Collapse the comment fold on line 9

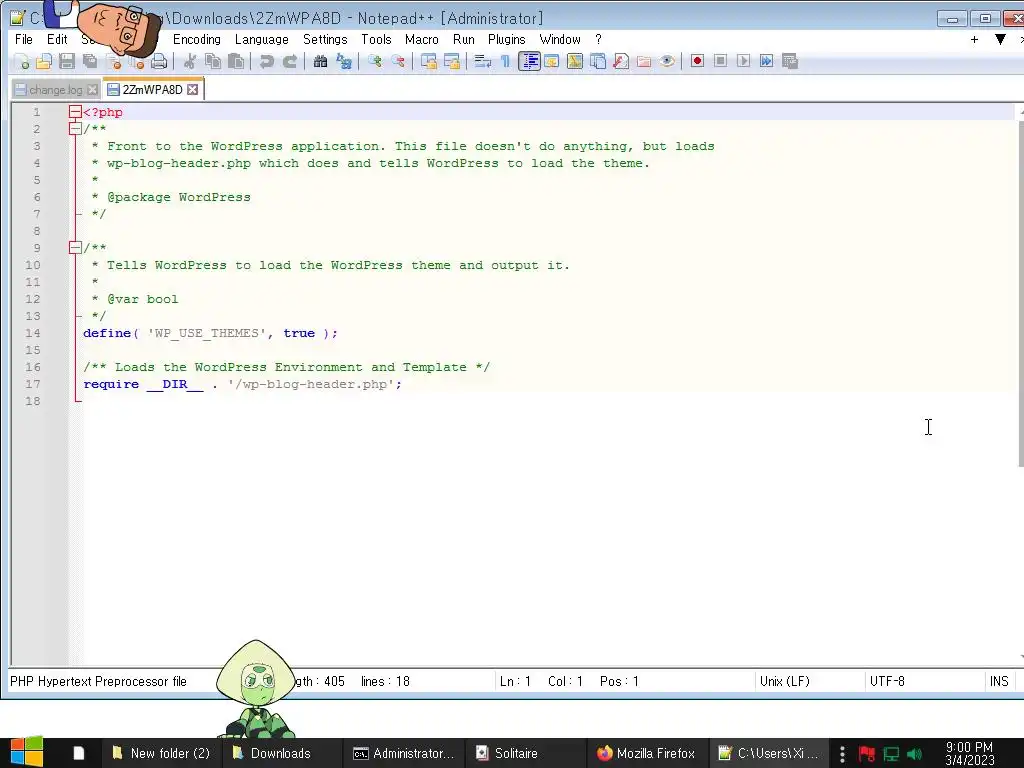tap(75, 248)
